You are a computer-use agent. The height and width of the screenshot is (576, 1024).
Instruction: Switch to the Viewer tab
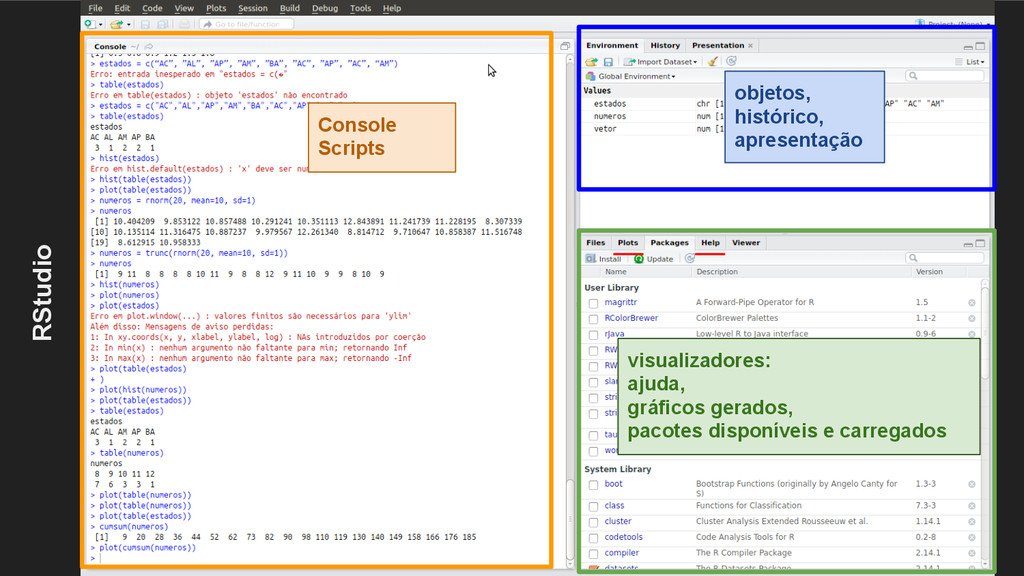[746, 242]
